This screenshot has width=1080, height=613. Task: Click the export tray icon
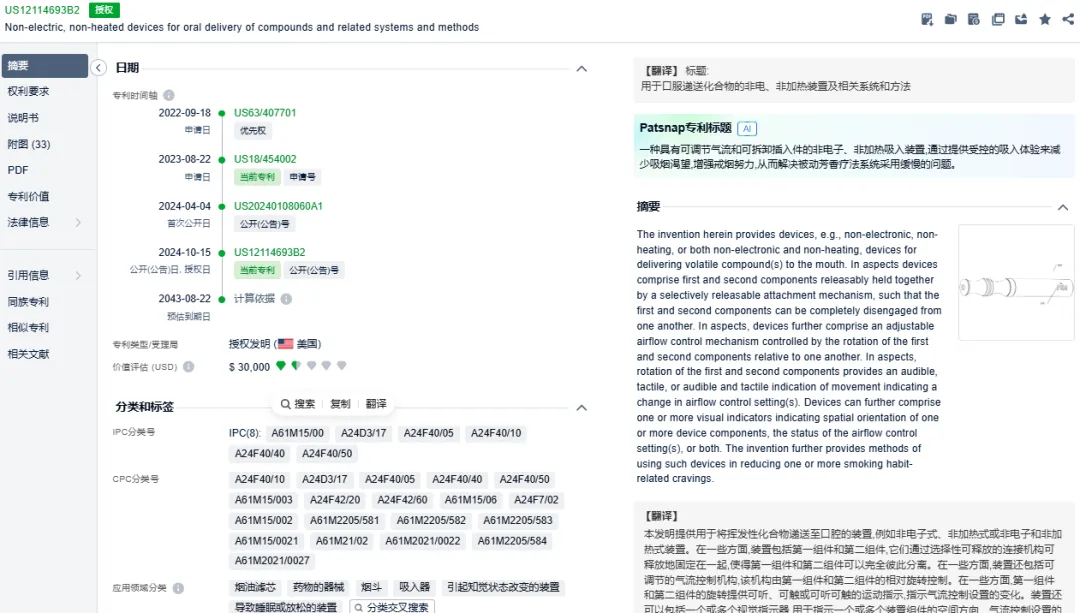(x=1021, y=19)
